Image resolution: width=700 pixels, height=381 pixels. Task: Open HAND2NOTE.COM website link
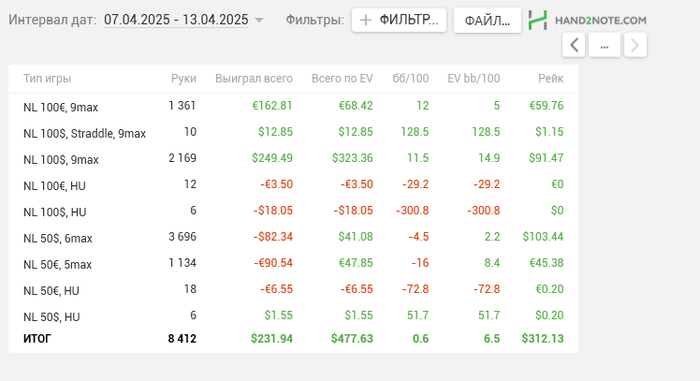coord(600,21)
